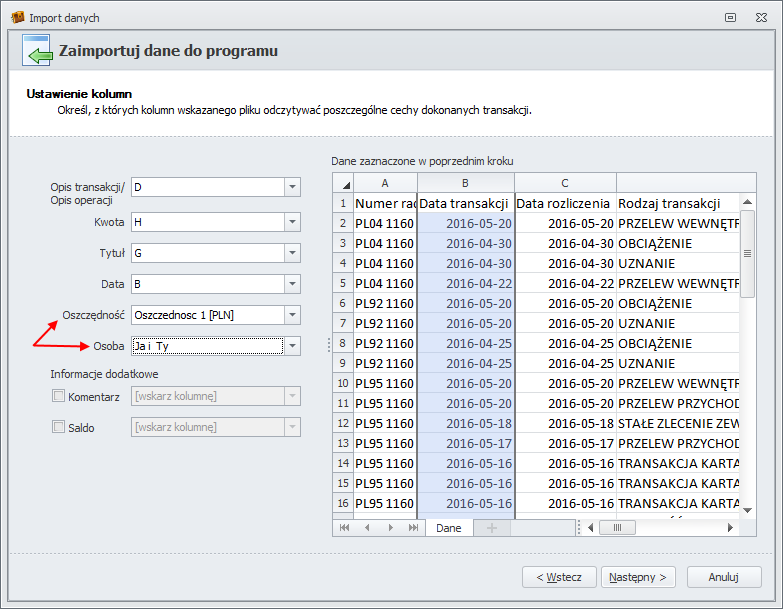The height and width of the screenshot is (609, 783).
Task: Expand the Oszczędność dropdown list
Action: tap(291, 315)
